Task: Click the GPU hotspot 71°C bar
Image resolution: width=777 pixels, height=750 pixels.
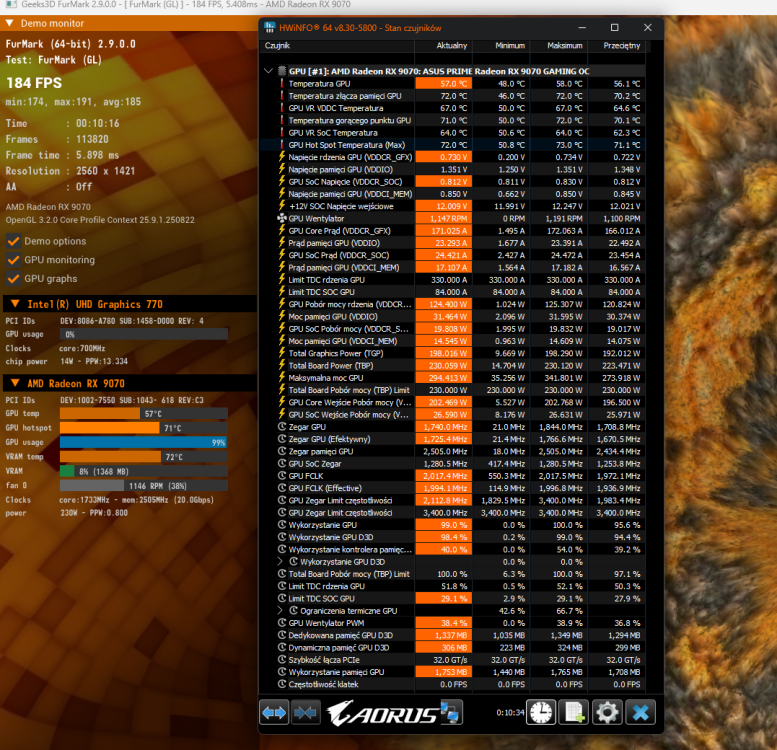Action: click(x=144, y=428)
